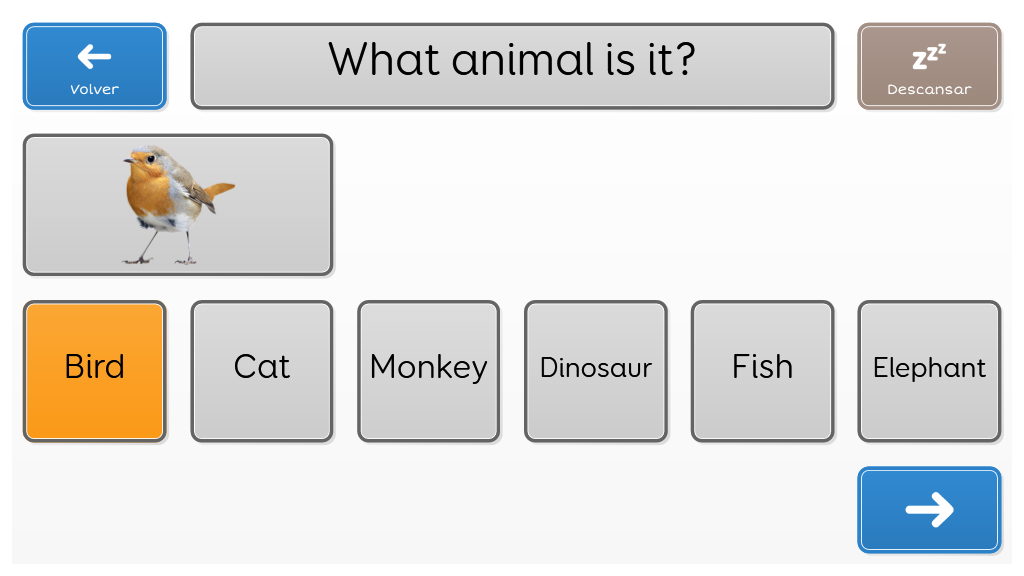Click the Descansar text label

(x=929, y=89)
